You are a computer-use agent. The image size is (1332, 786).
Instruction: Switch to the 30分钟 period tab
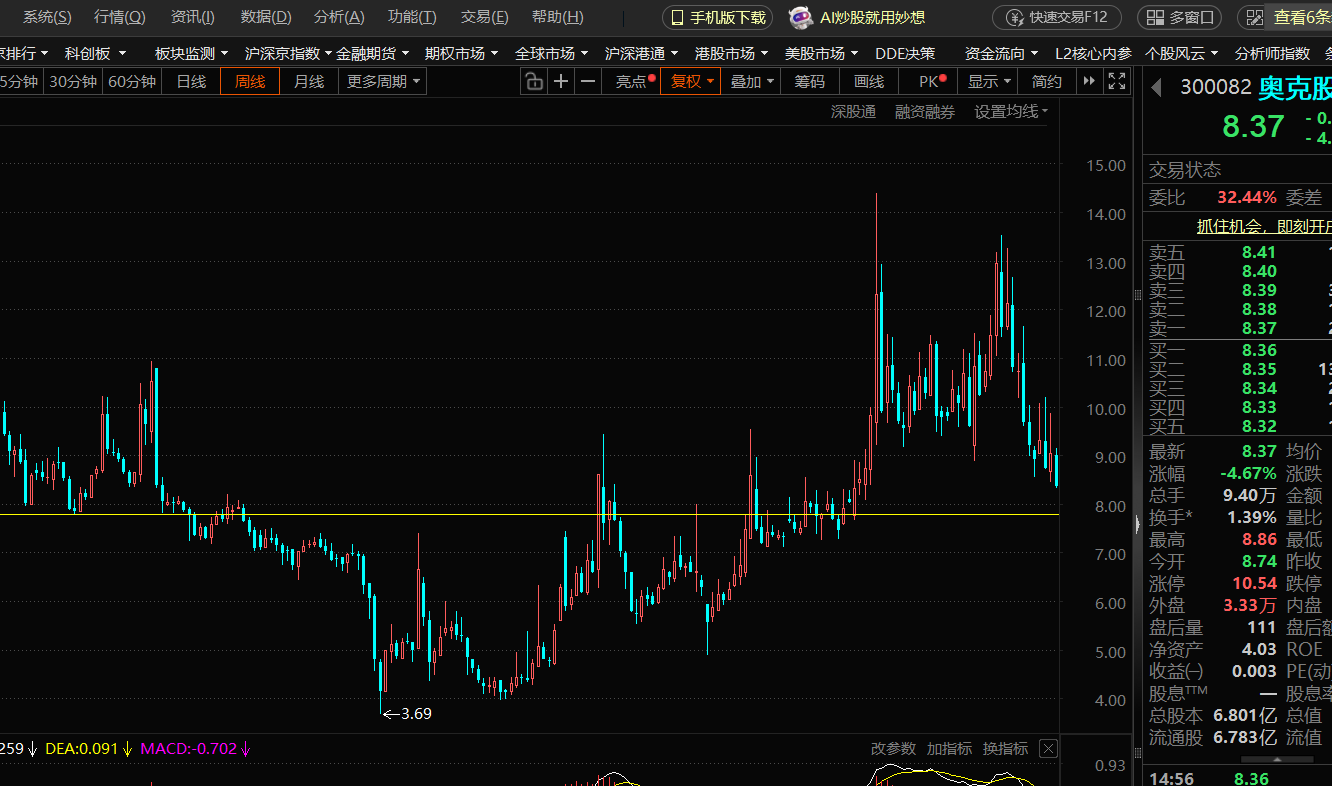point(73,82)
